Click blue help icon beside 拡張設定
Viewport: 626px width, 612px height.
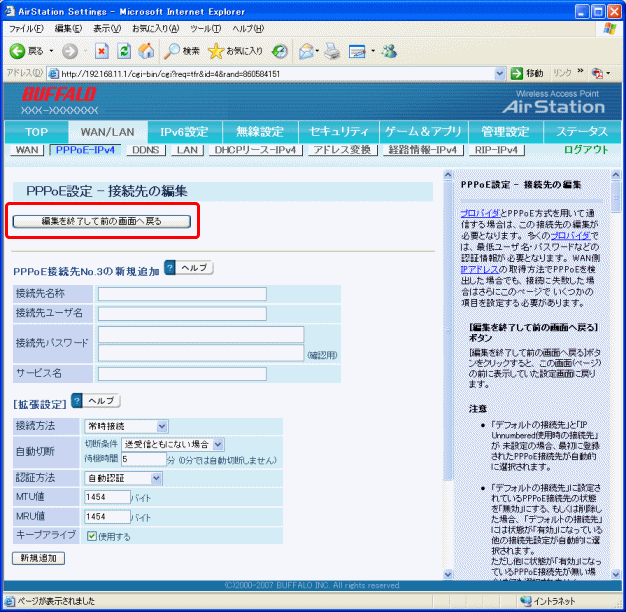point(77,400)
